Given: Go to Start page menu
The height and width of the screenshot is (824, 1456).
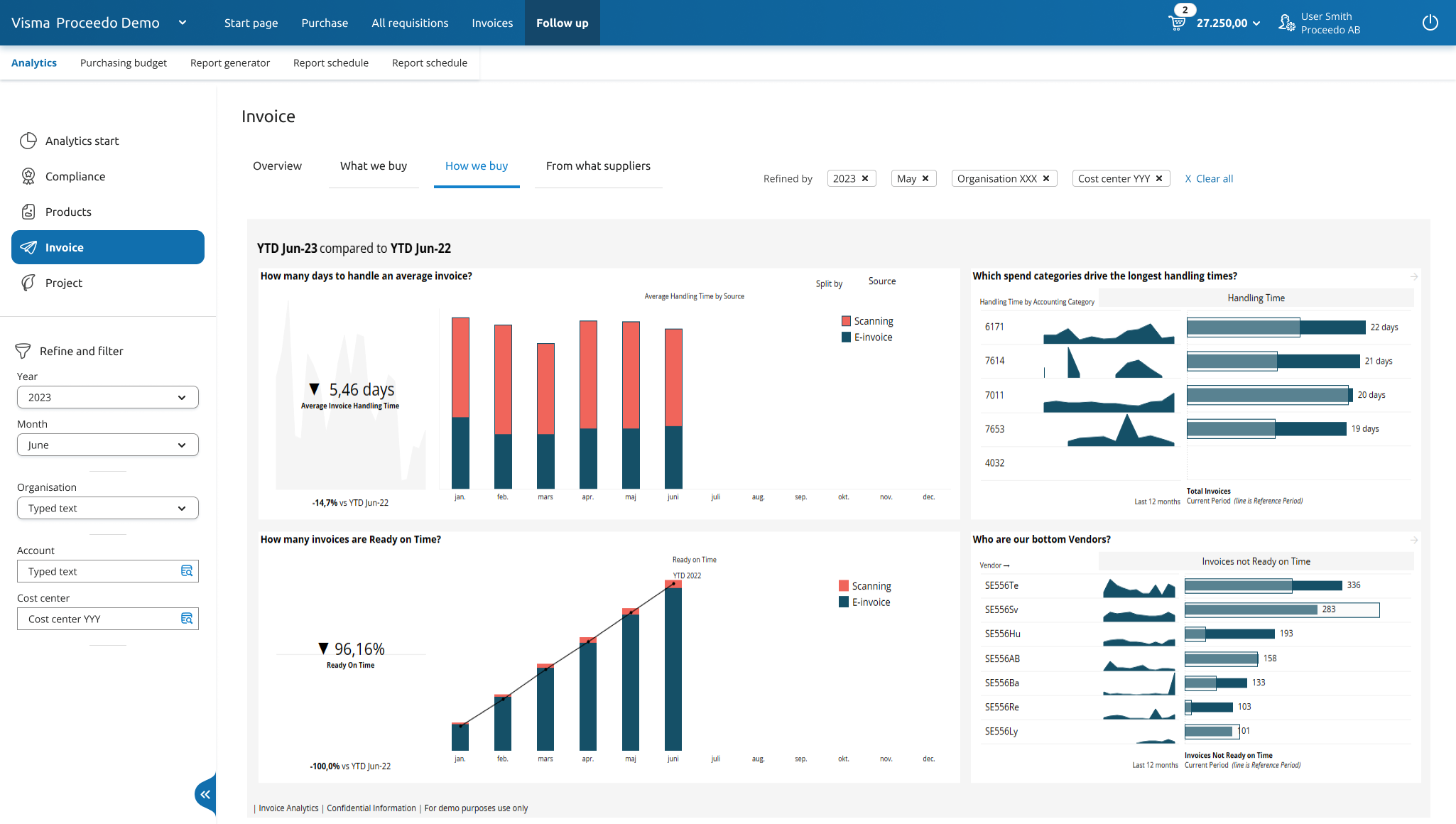Looking at the screenshot, I should pyautogui.click(x=251, y=23).
